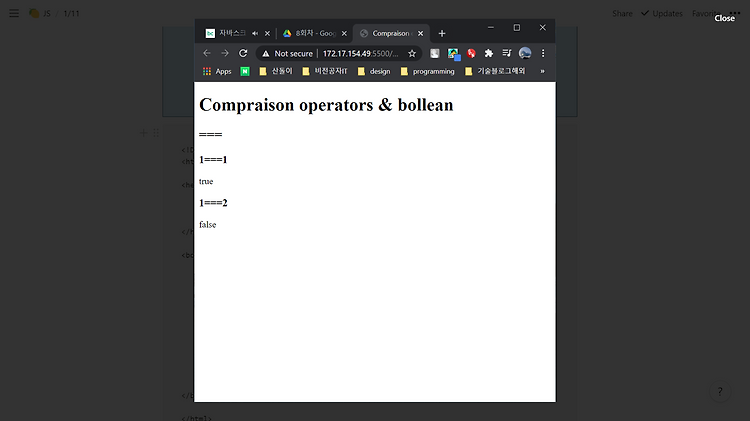Image resolution: width=750 pixels, height=421 pixels.
Task: Click the gray square extension icon
Action: point(434,53)
